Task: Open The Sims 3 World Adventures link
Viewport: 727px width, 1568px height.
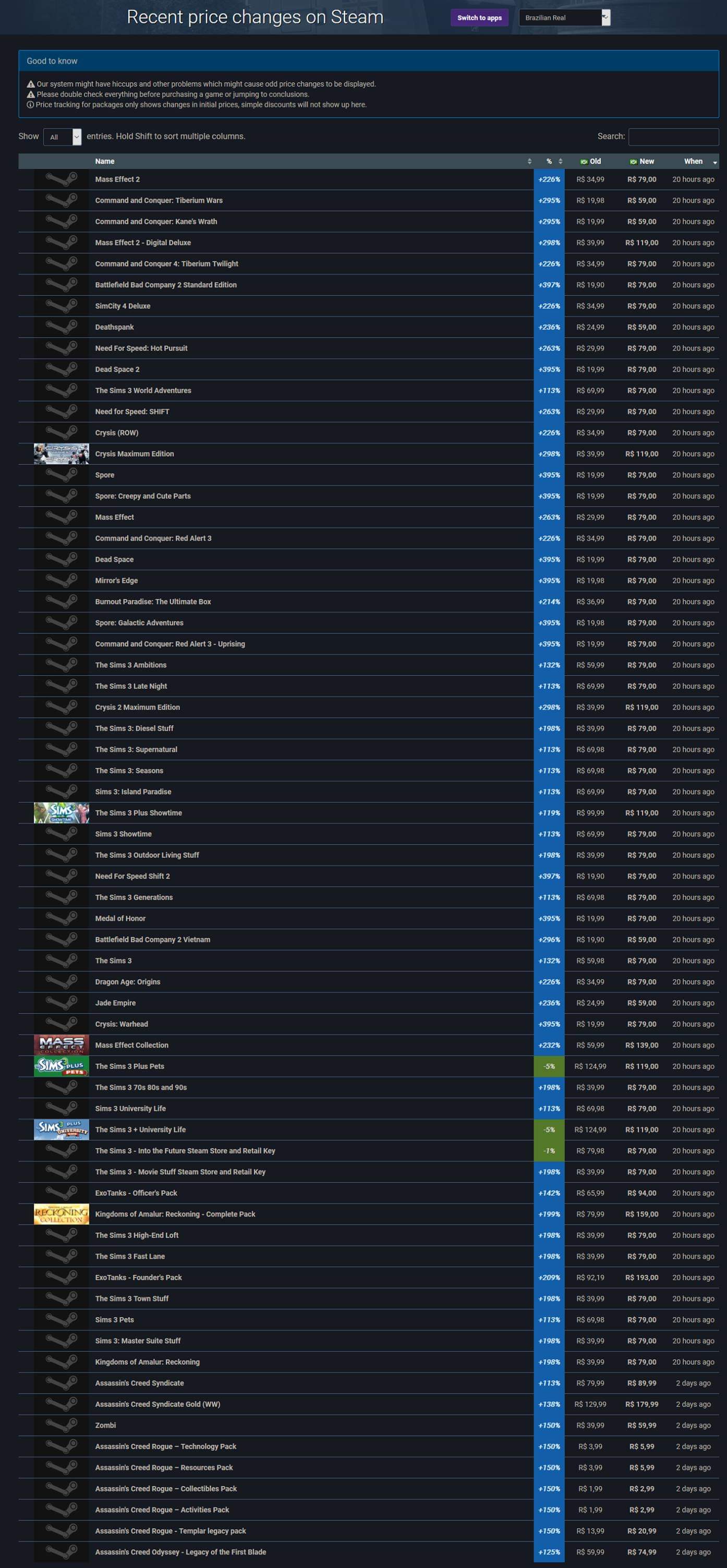Action: (x=143, y=391)
